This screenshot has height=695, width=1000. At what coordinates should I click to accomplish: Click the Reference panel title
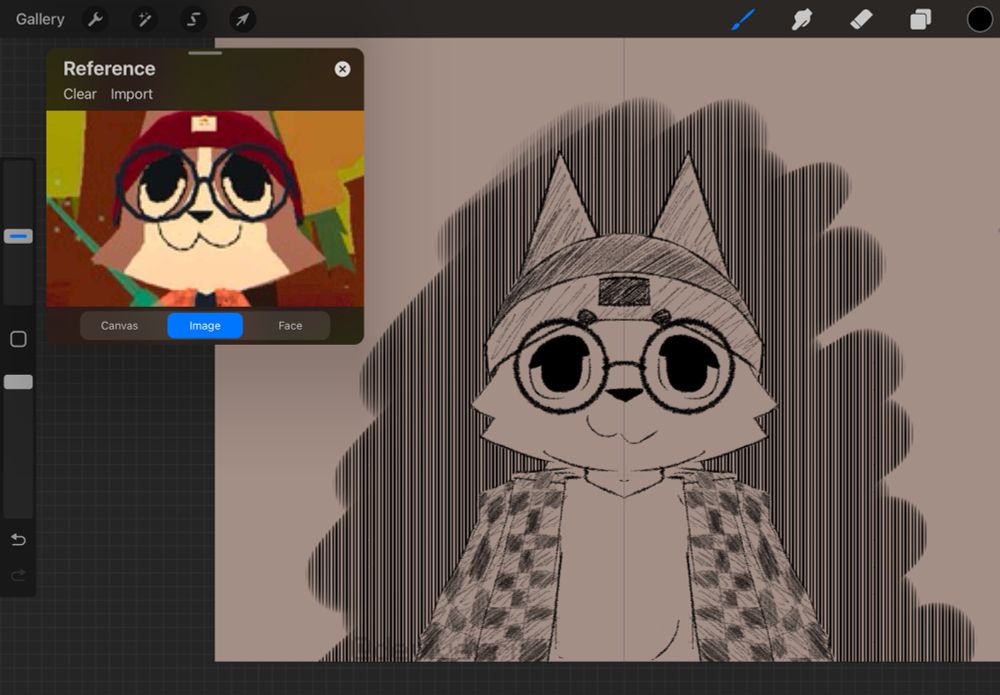[x=109, y=68]
